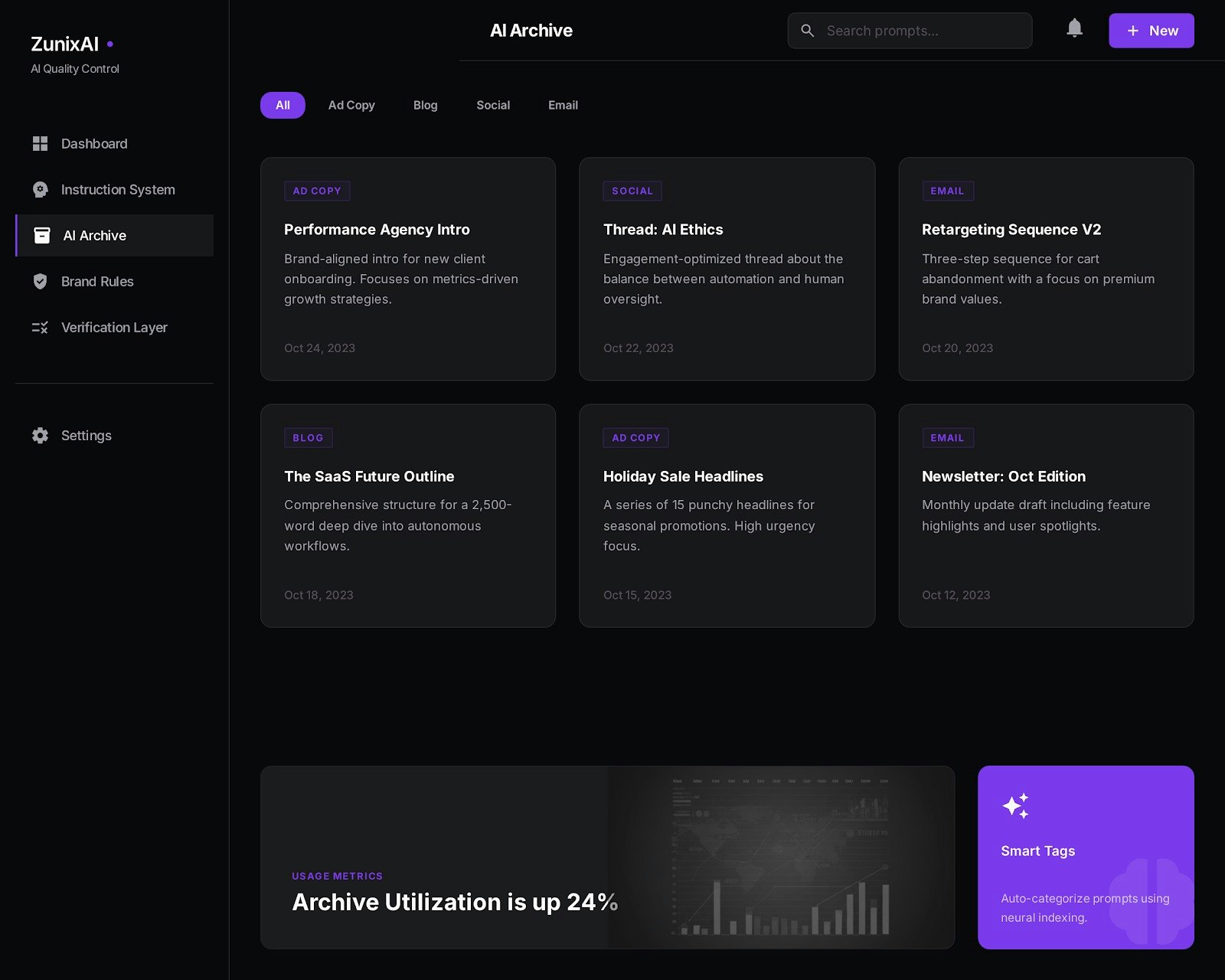Click the SOCIAL tag on Thread: AI Ethics
Screen dimensions: 1225x980
pyautogui.click(x=632, y=191)
